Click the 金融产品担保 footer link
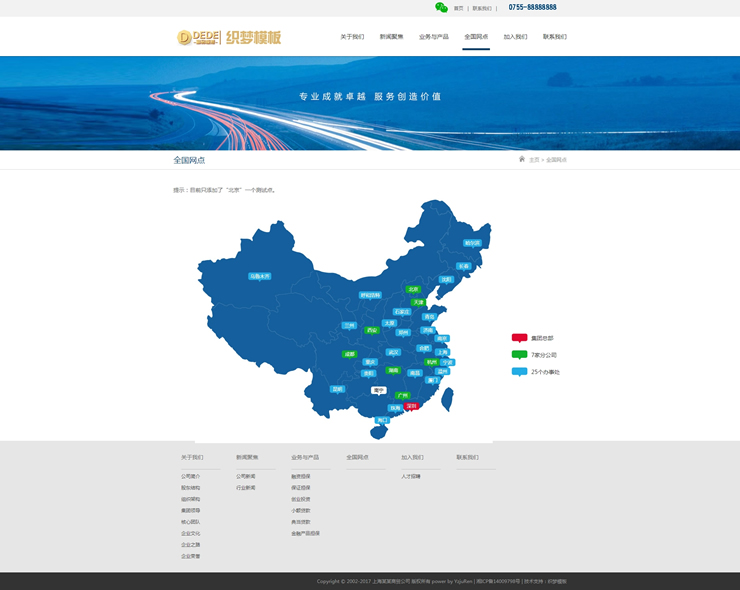This screenshot has height=590, width=740. 305,533
